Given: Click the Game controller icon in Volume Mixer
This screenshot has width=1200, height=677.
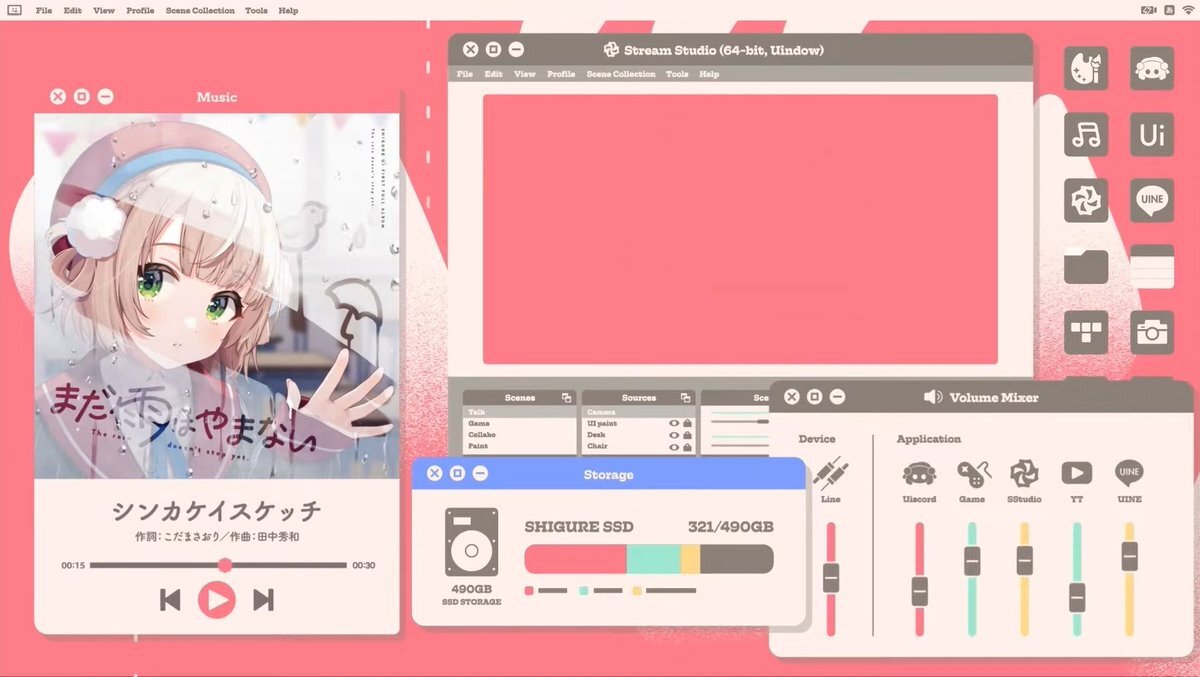Looking at the screenshot, I should (x=972, y=474).
